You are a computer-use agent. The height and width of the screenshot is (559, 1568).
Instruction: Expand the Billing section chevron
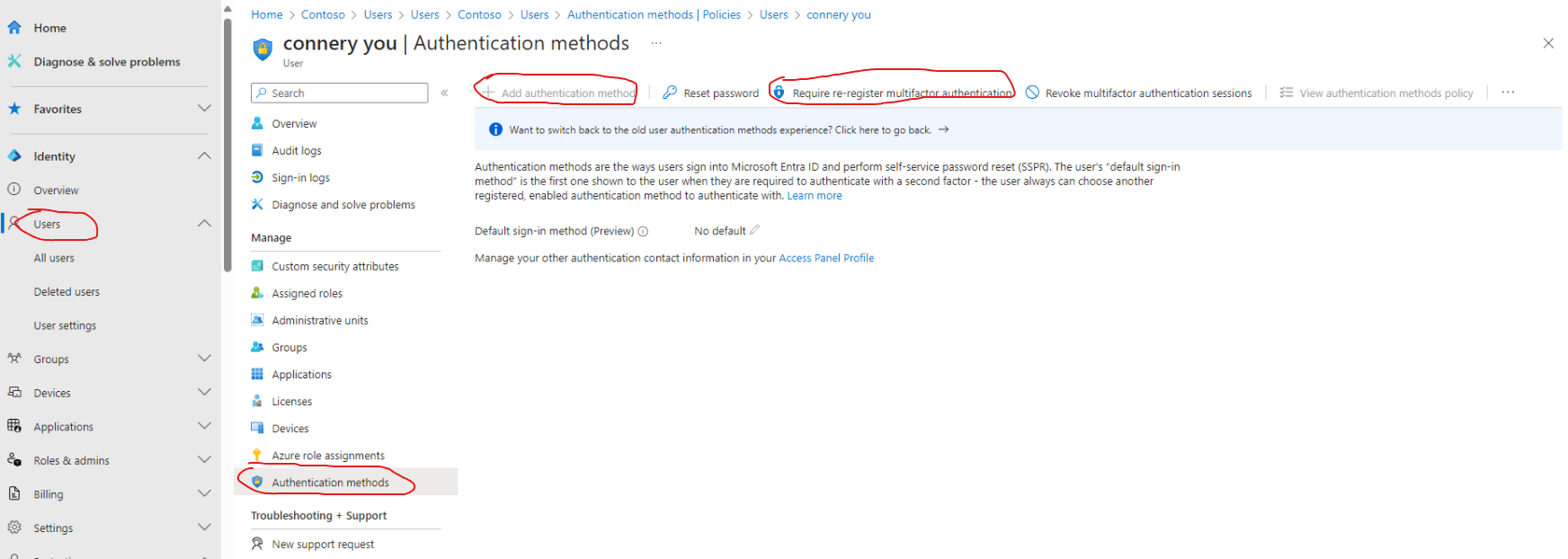click(204, 493)
